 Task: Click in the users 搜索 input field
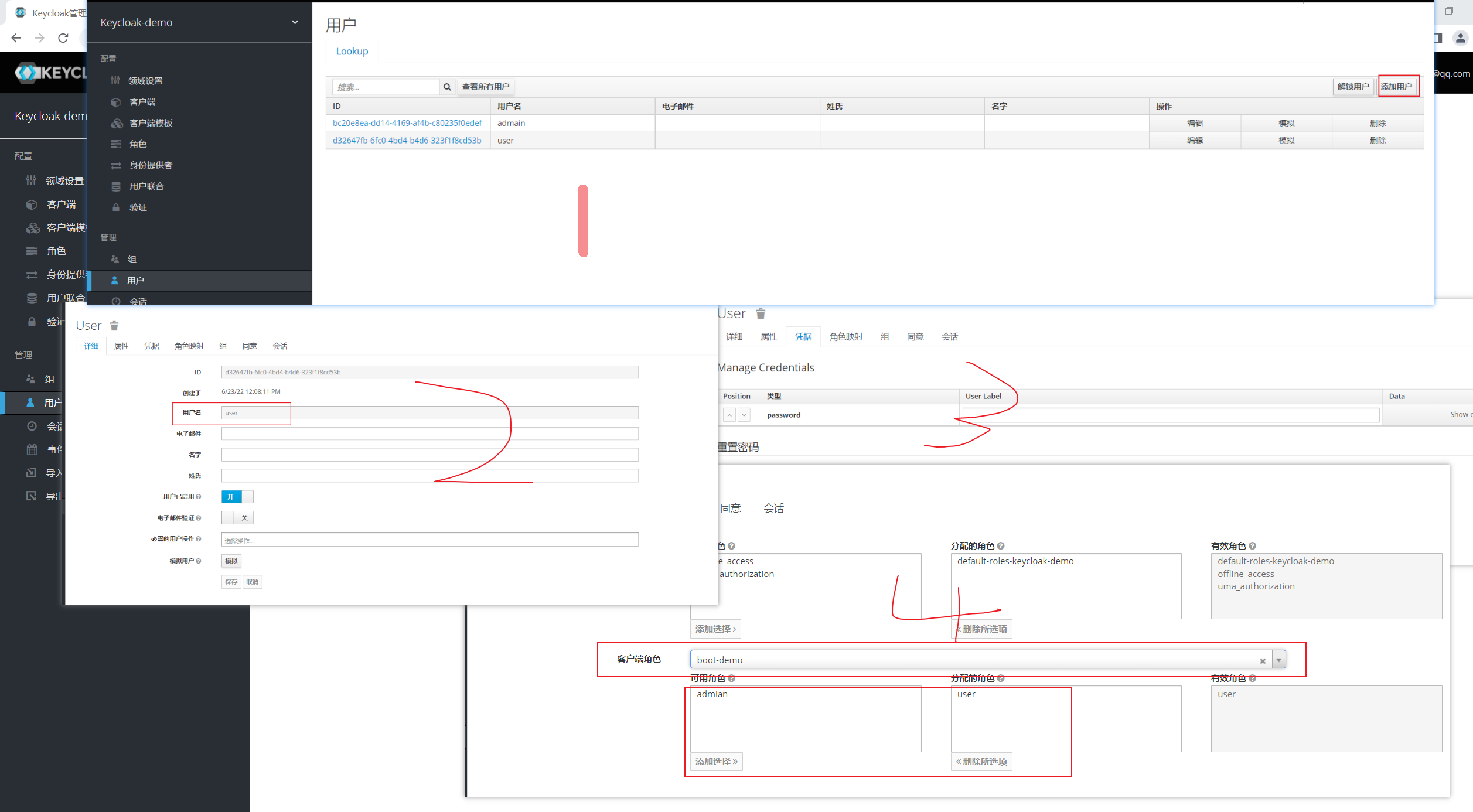coord(386,87)
